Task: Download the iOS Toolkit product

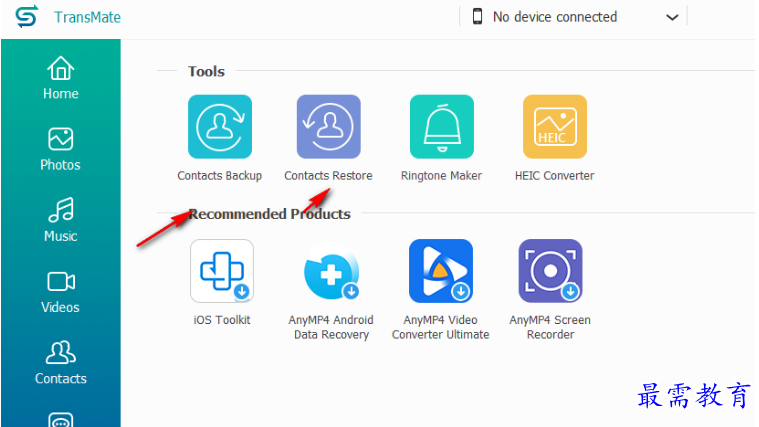Action: (222, 271)
